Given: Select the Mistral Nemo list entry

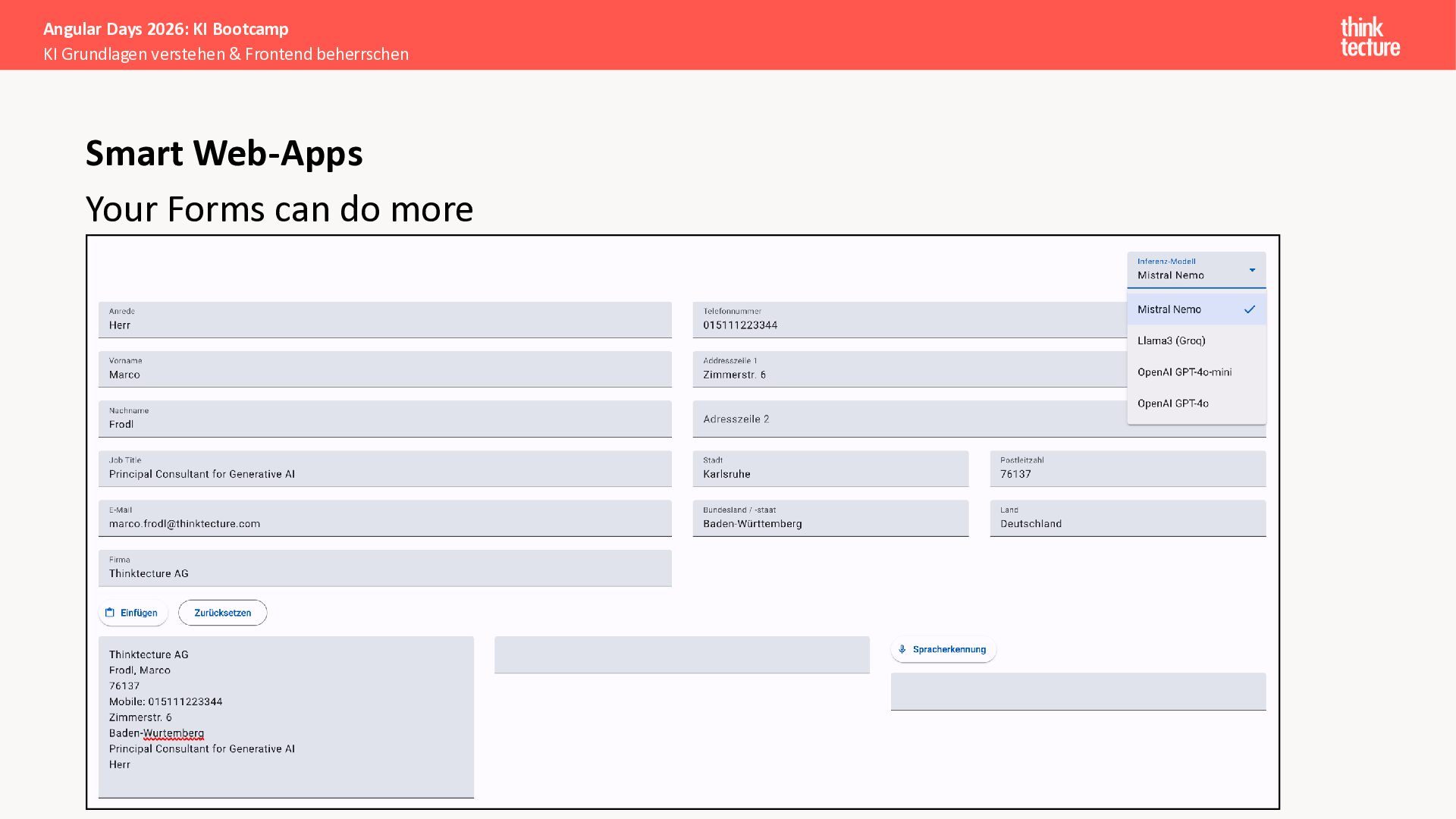Looking at the screenshot, I should pyautogui.click(x=1169, y=309).
